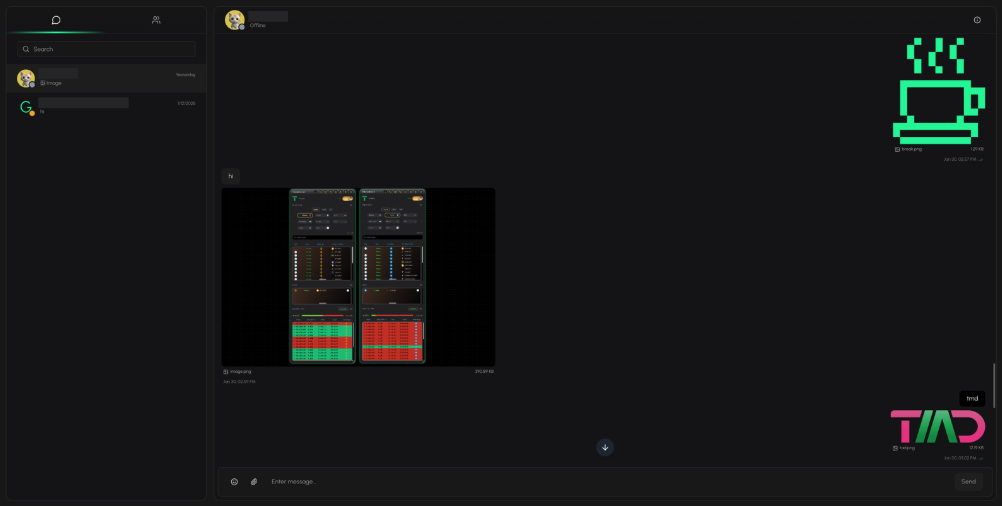1002x506 pixels.
Task: Open the emoji picker
Action: 235,482
